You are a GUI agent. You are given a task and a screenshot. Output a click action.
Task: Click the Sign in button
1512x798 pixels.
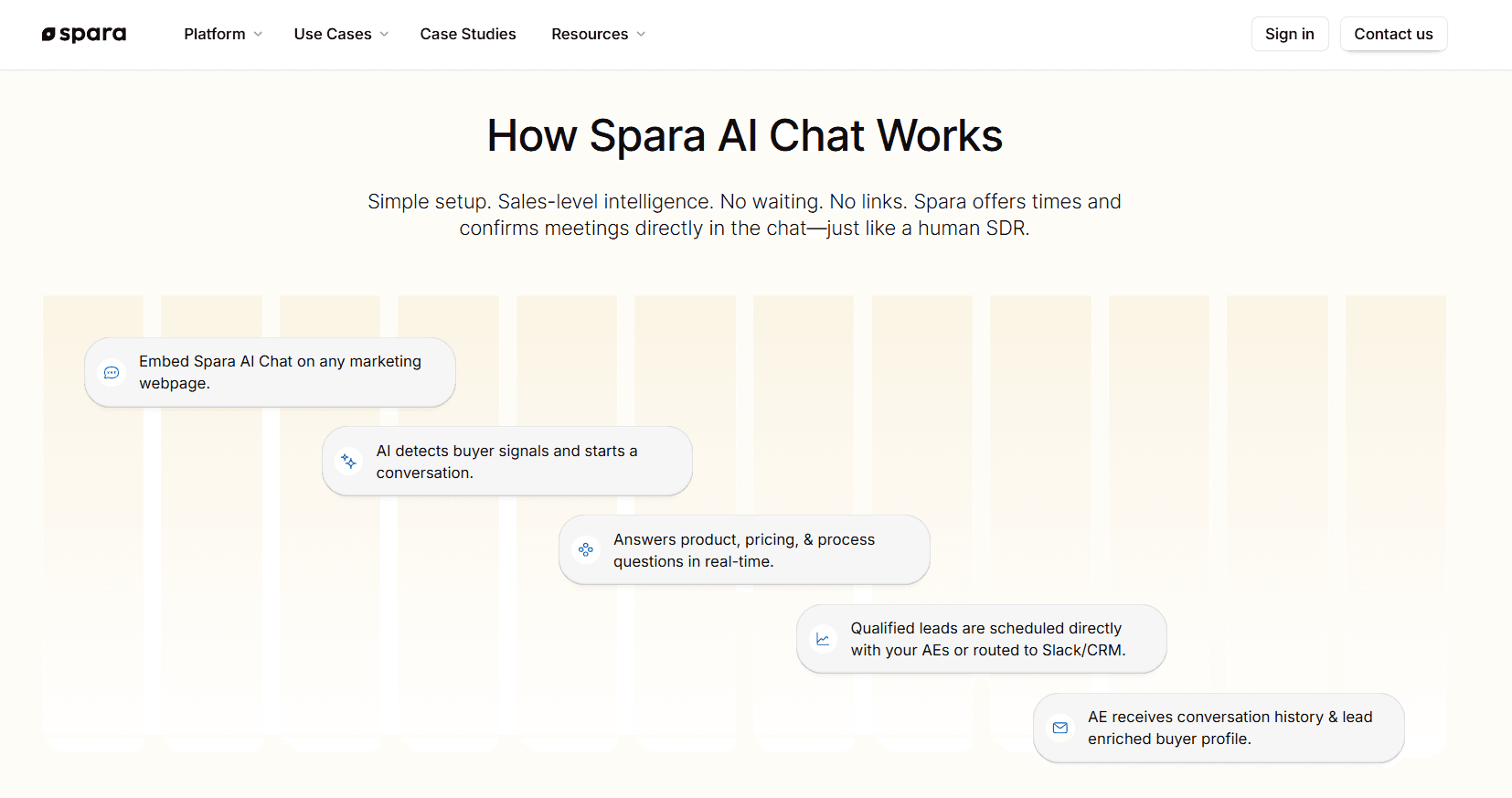click(1290, 34)
